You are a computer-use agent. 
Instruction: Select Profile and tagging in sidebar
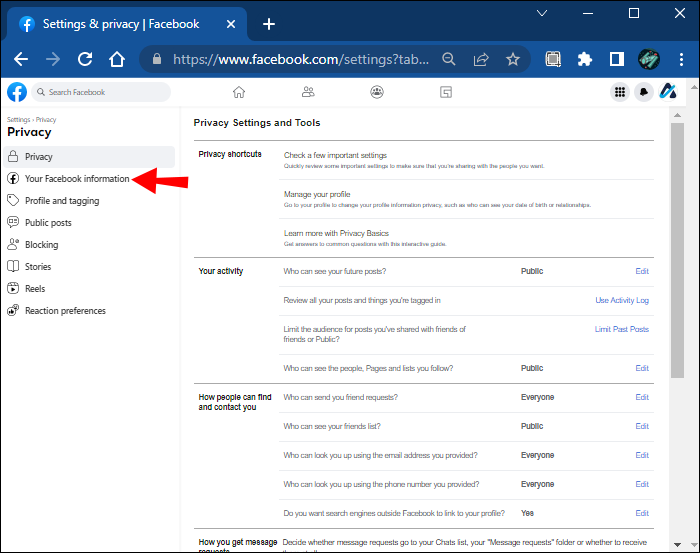point(61,201)
